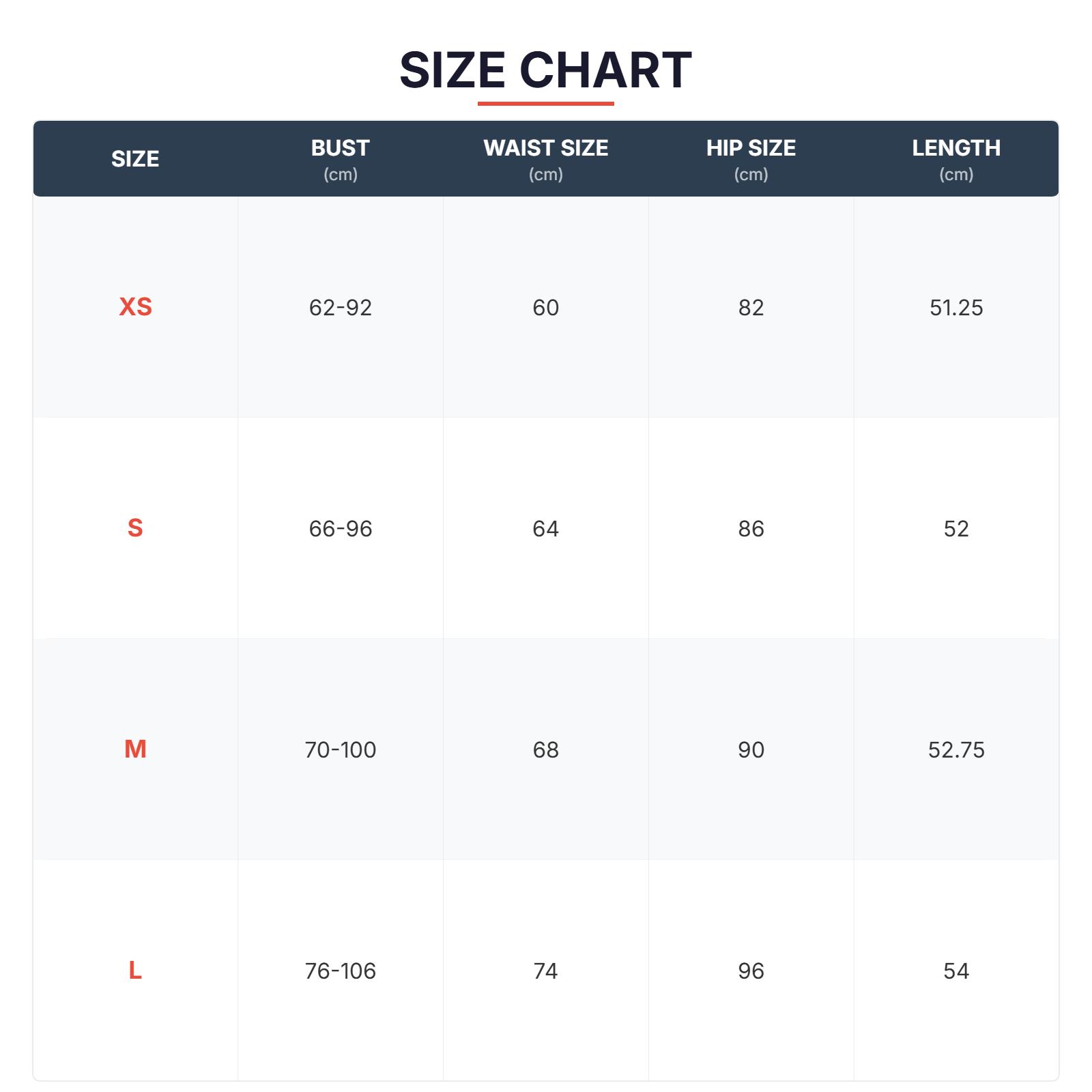Select waist value 74 for L
The width and height of the screenshot is (1092, 1092).
(545, 971)
